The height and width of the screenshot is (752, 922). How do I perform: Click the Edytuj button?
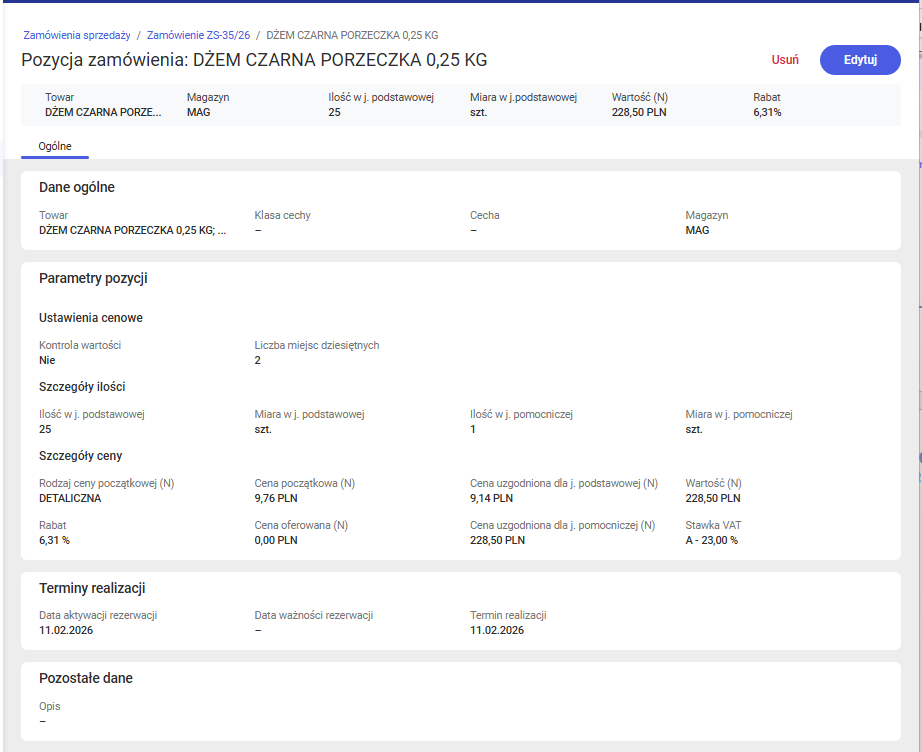point(859,60)
